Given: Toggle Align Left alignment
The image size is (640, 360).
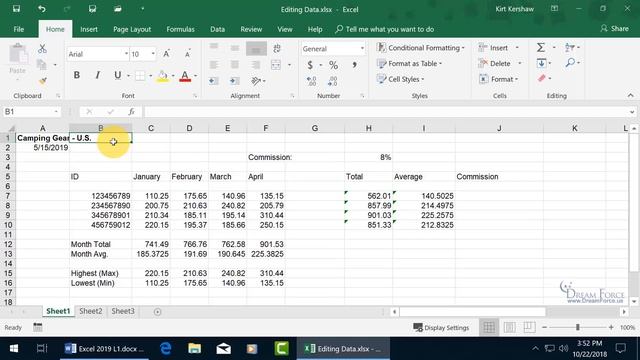Looking at the screenshot, I should click(x=213, y=64).
